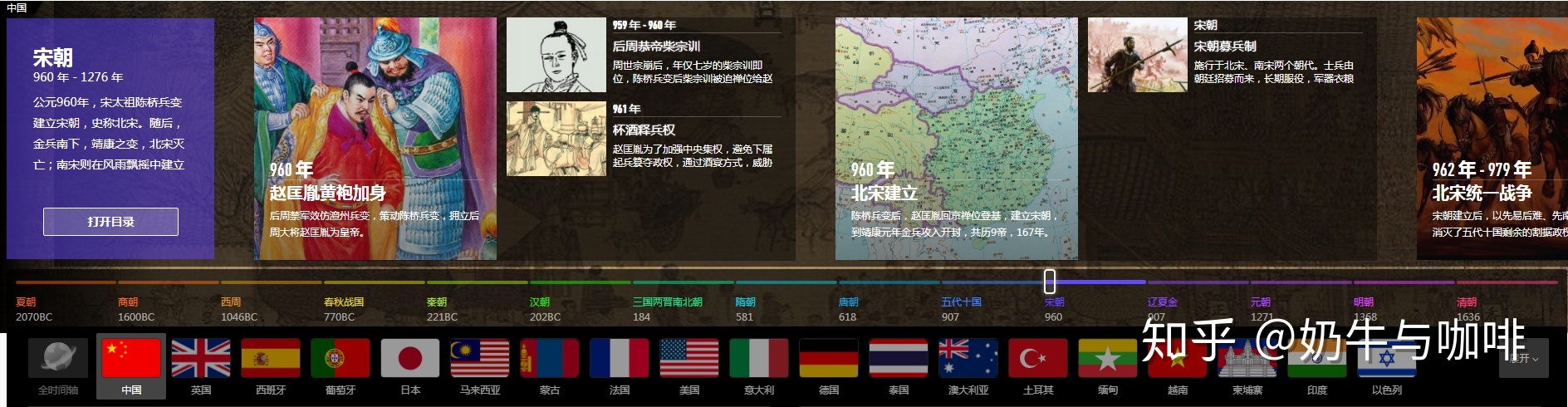The width and height of the screenshot is (1568, 407).
Task: Choose the Australia flag icon
Action: (x=968, y=359)
